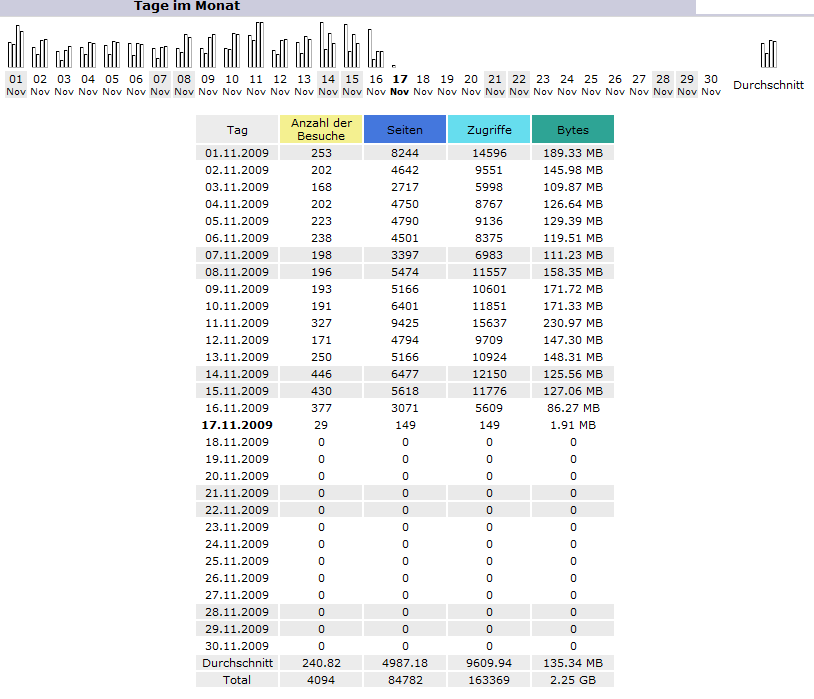Click the bar chart group for 01 Nov

(x=15, y=46)
